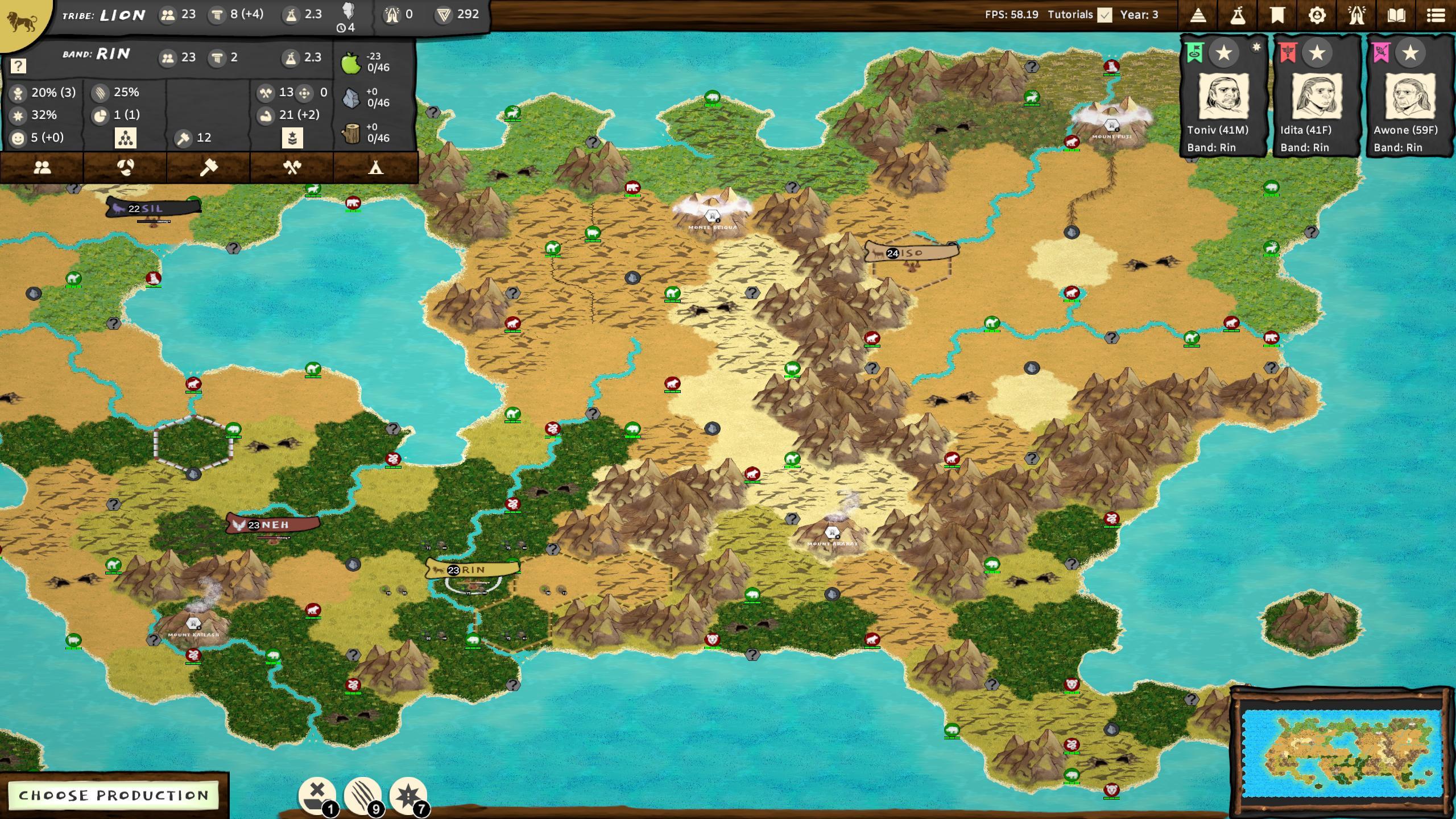Select Awone's portrait
Viewport: 1456px width, 819px height.
pos(1410,97)
